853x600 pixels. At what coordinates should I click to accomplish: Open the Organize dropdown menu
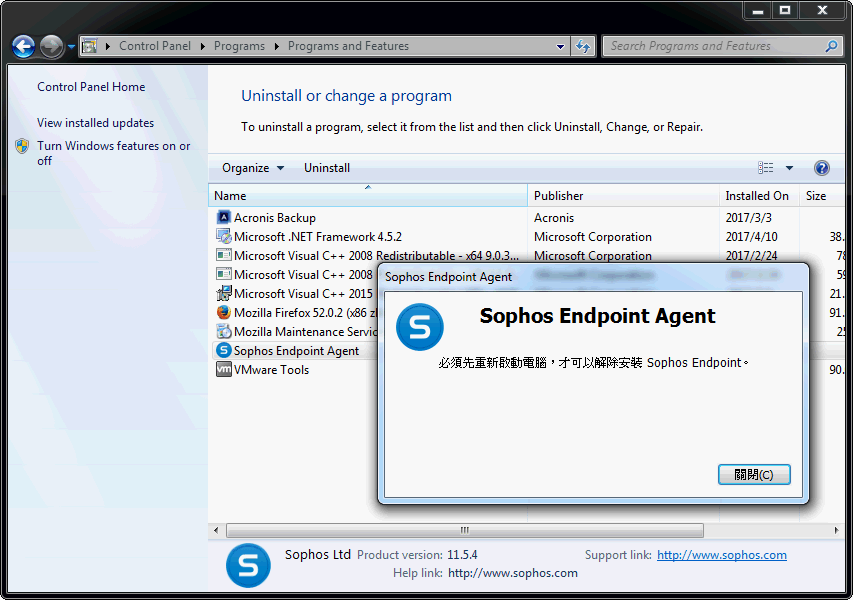[x=252, y=168]
